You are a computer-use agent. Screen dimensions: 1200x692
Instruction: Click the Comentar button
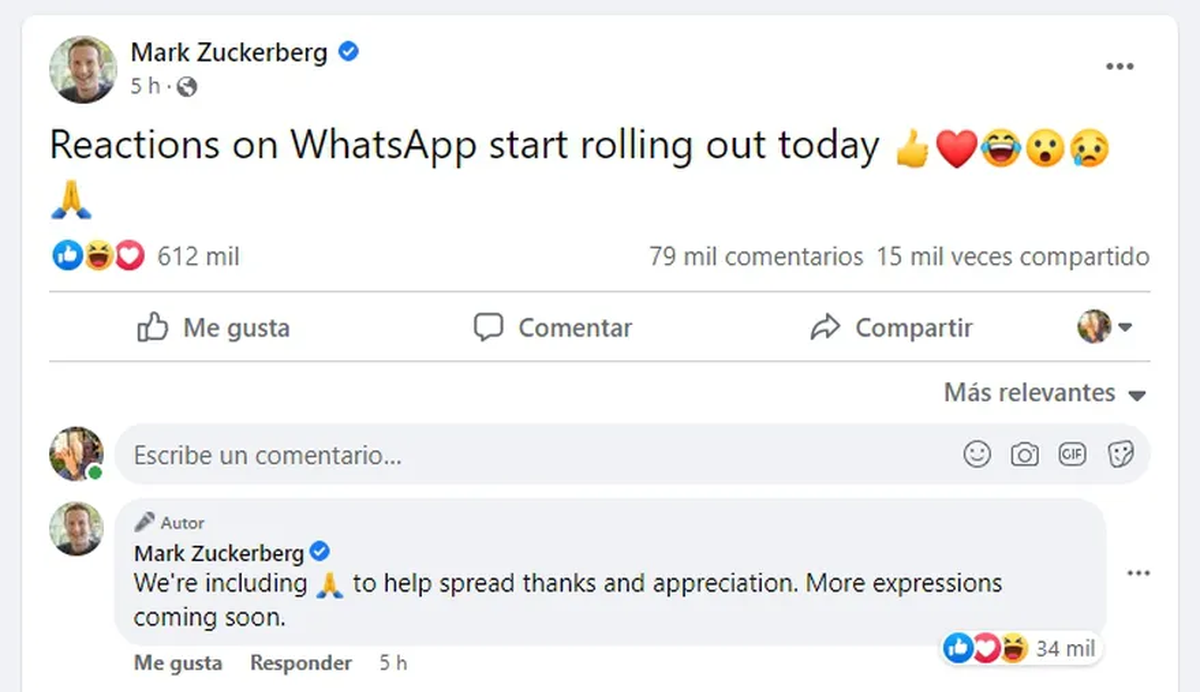pyautogui.click(x=553, y=328)
